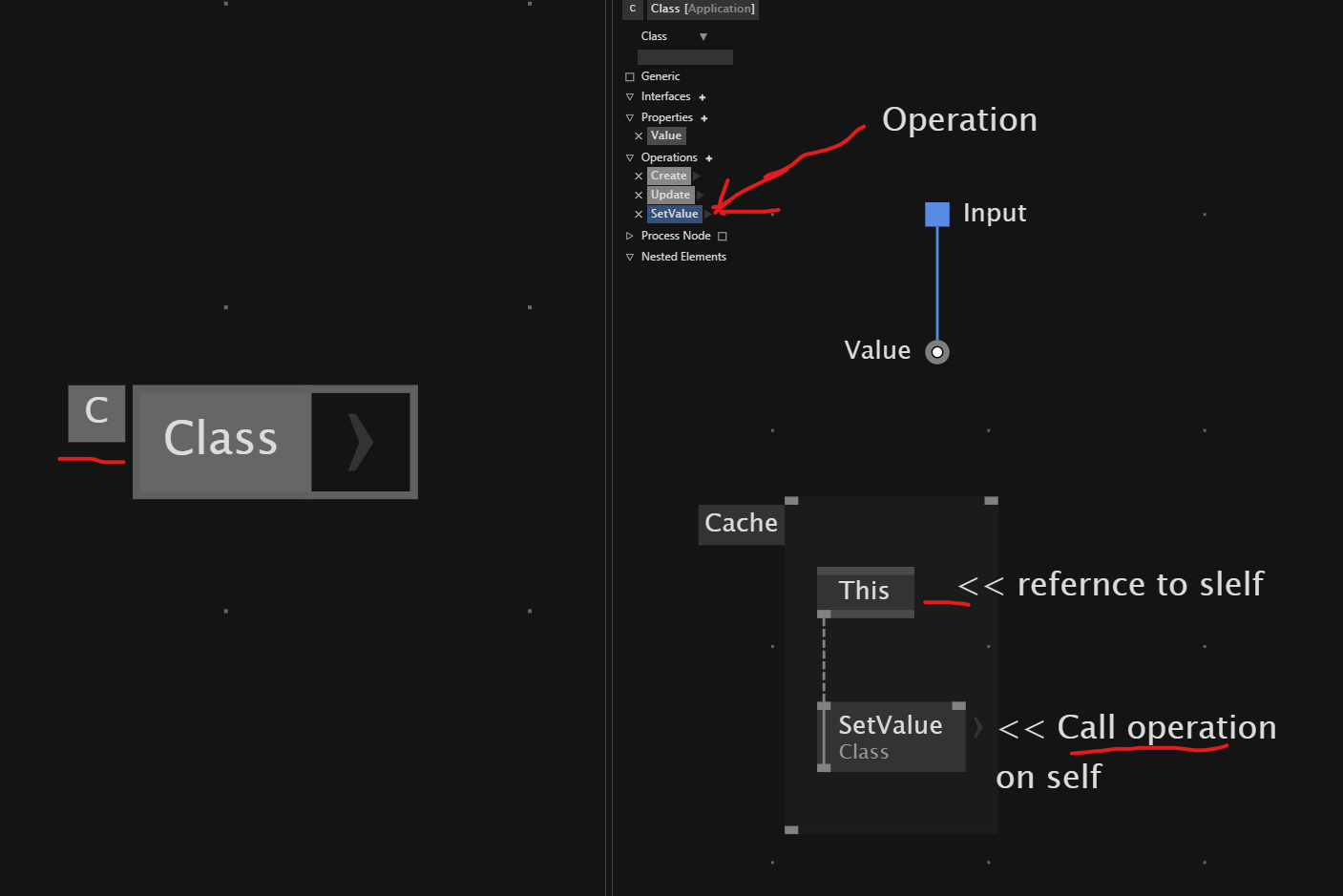Select the Update operation entry

670,195
